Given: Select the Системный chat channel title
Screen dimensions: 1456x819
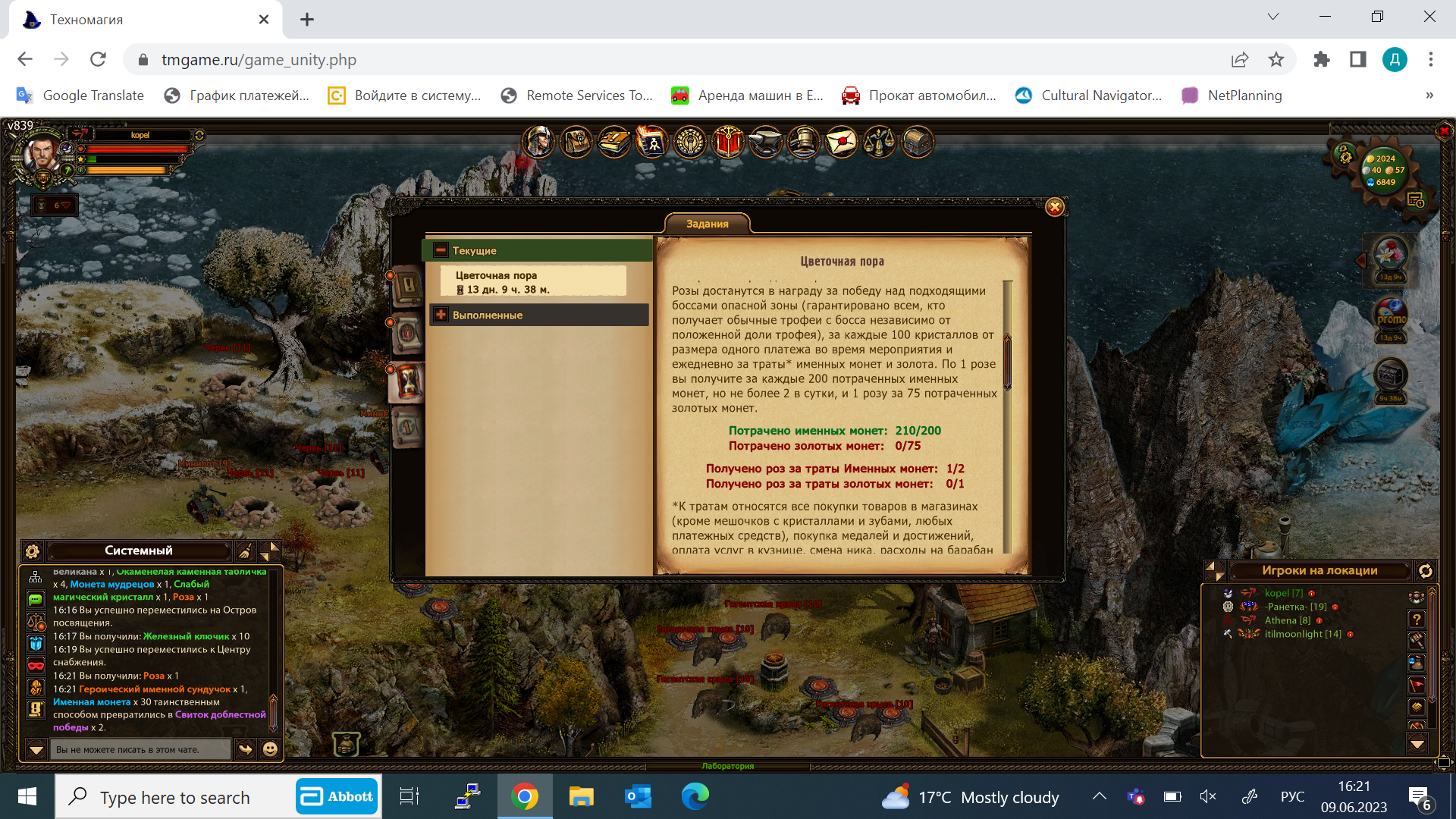Looking at the screenshot, I should 139,551.
